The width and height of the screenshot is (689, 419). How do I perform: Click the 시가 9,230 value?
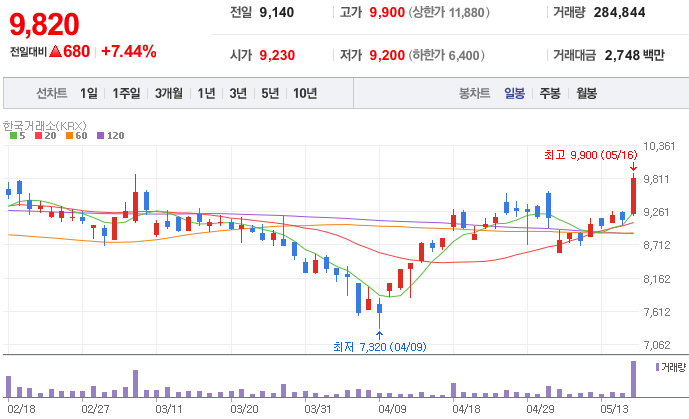click(277, 55)
